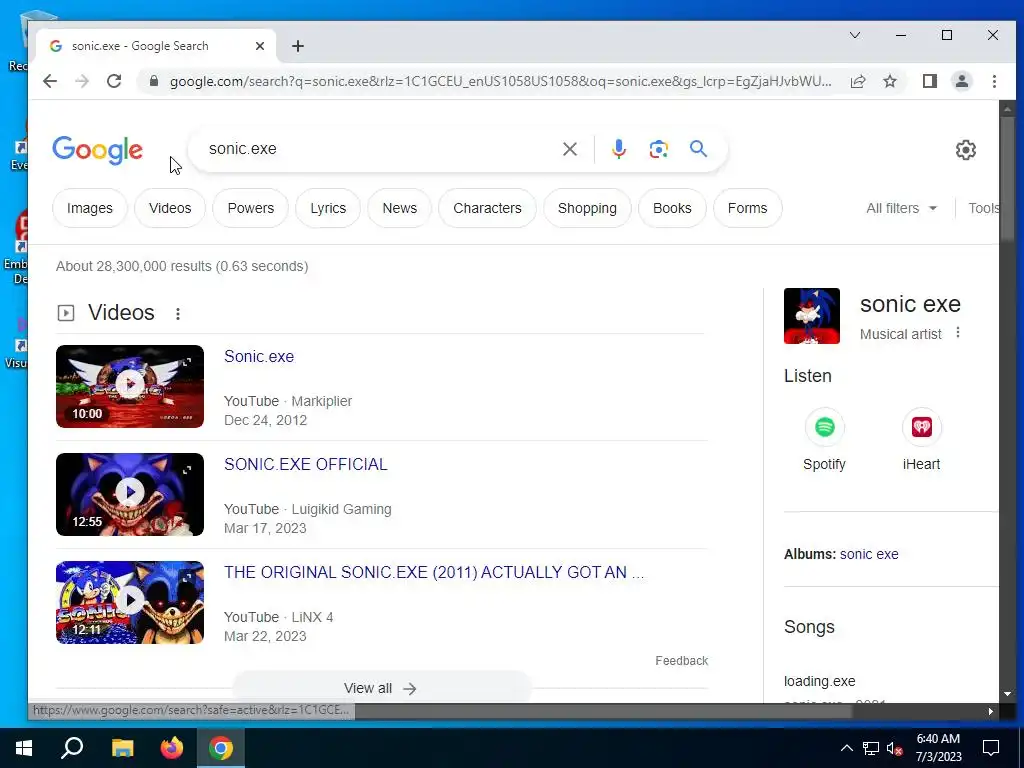Screen dimensions: 1024x768
Task: Reload the page with the refresh icon
Action: [114, 81]
